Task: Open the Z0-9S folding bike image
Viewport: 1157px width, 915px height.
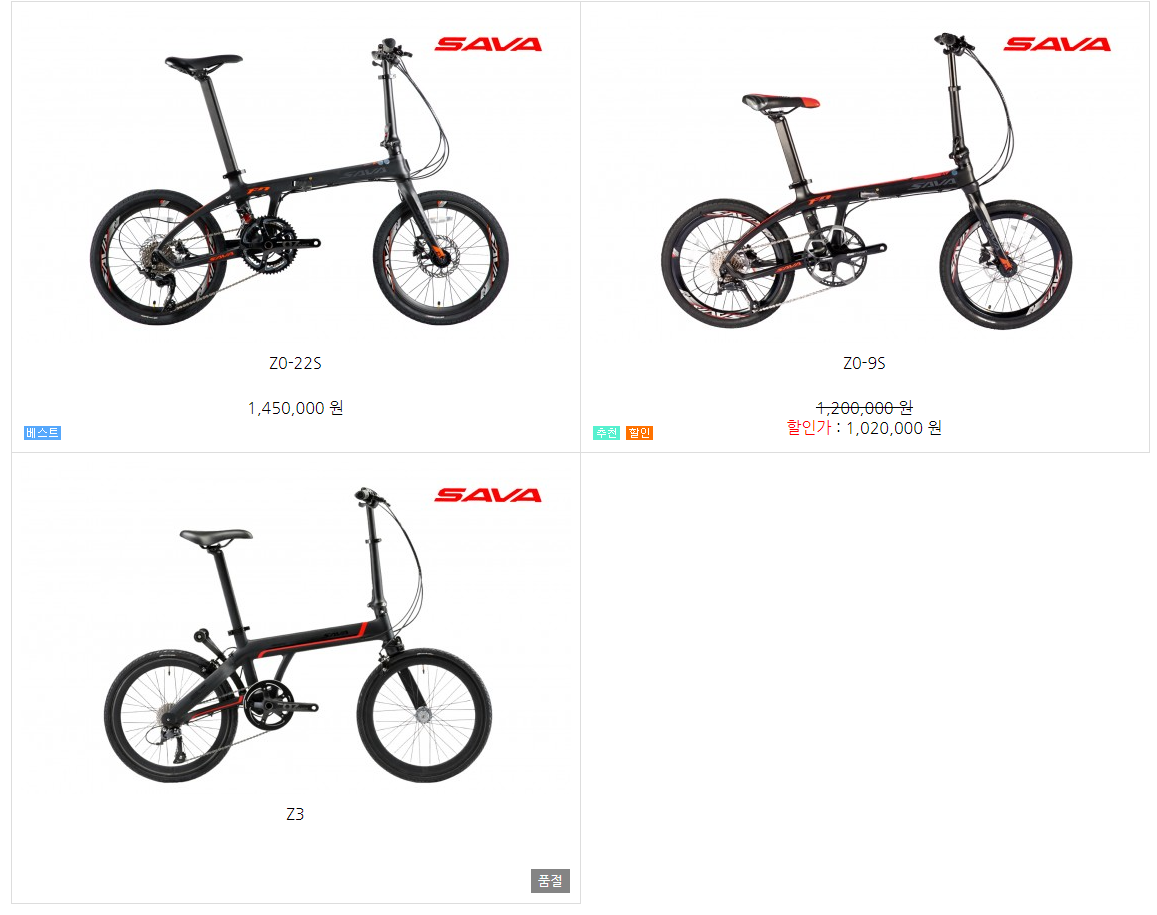Action: point(867,182)
